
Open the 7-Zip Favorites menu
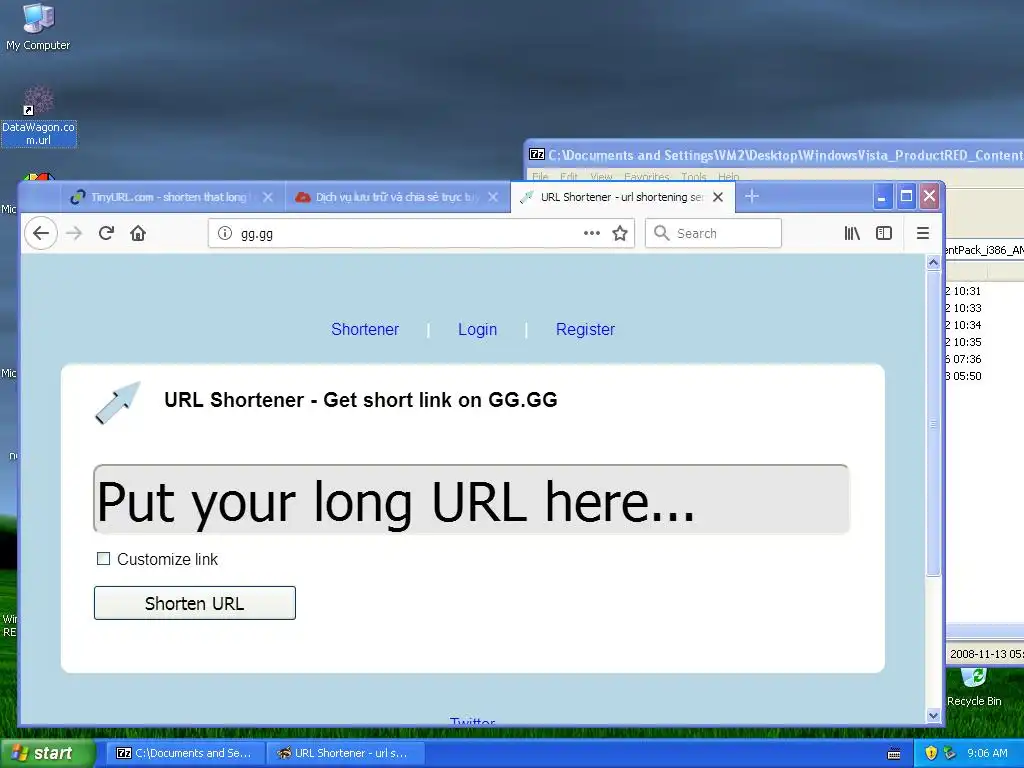647,176
